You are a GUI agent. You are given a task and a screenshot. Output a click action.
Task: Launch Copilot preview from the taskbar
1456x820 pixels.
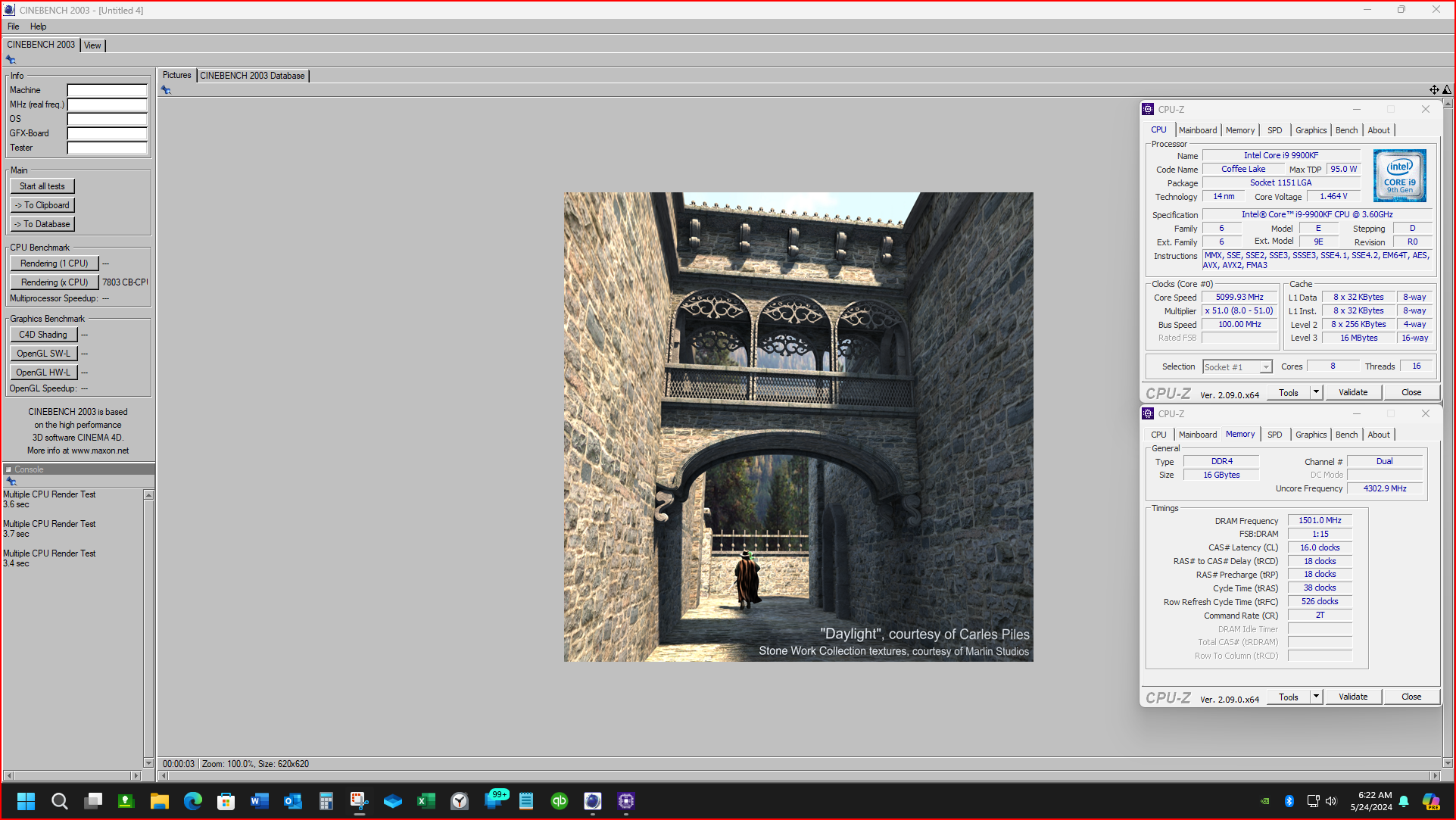[x=1431, y=800]
